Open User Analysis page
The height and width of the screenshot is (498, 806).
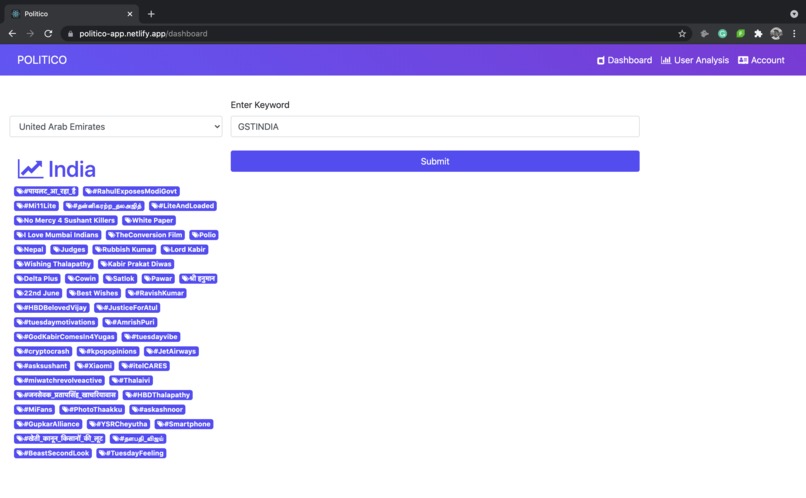point(694,60)
